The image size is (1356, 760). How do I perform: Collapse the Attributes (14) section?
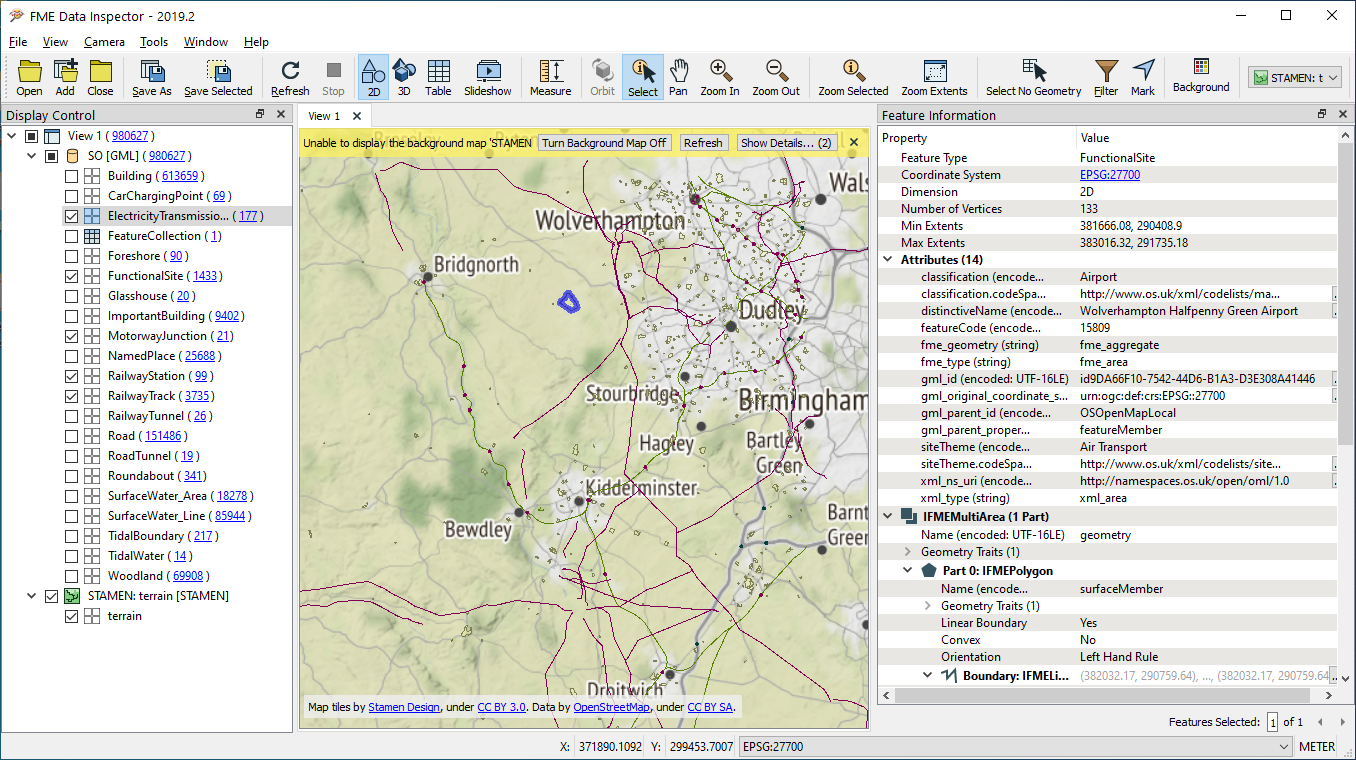888,260
